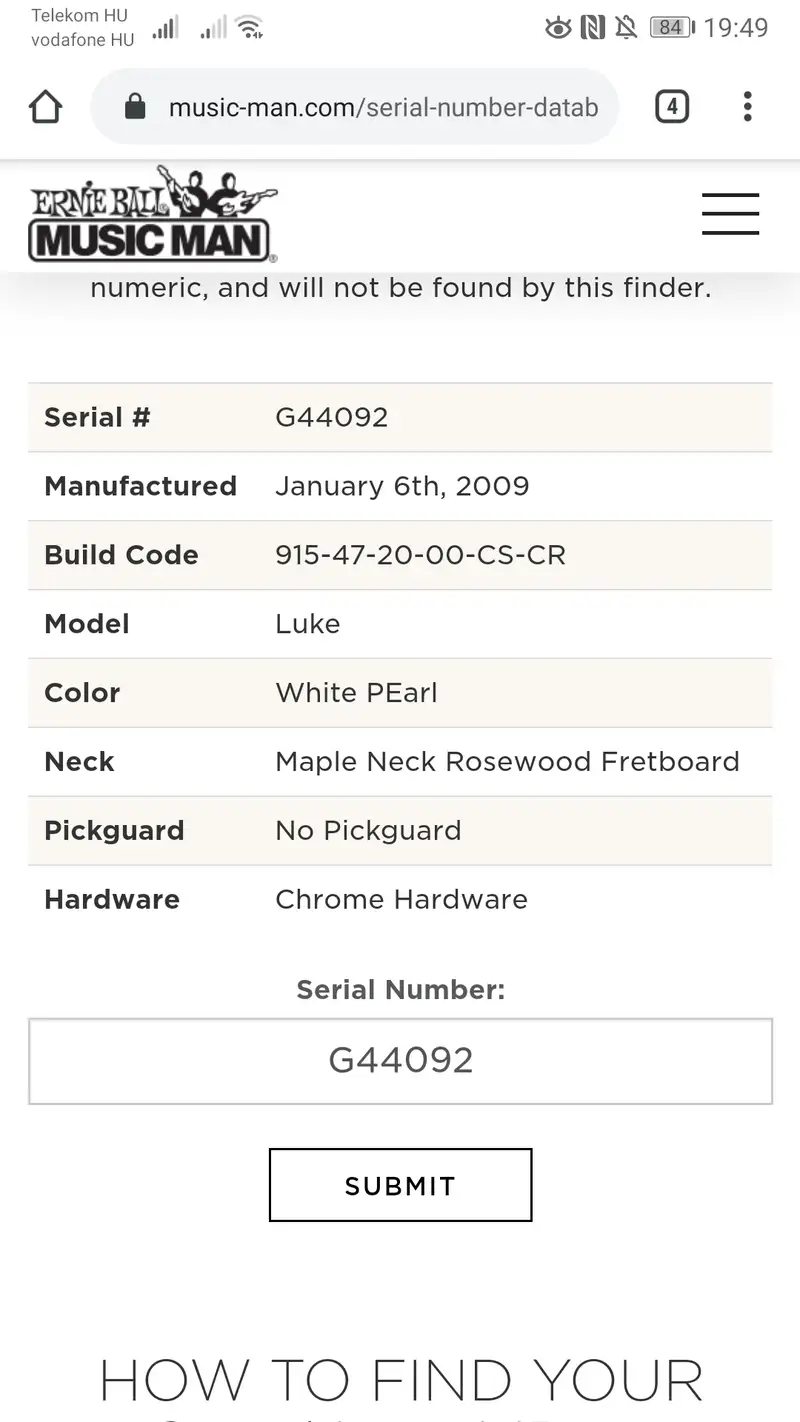Open Chrome's three-dot overflow menu
Viewport: 800px width, 1422px height.
click(x=747, y=107)
